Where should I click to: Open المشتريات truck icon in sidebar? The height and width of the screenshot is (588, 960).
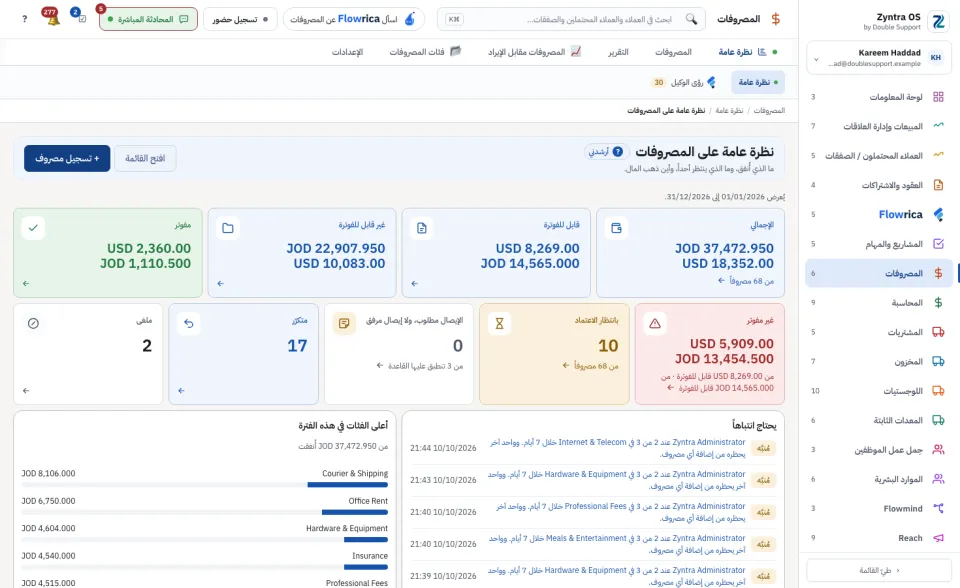tap(938, 332)
